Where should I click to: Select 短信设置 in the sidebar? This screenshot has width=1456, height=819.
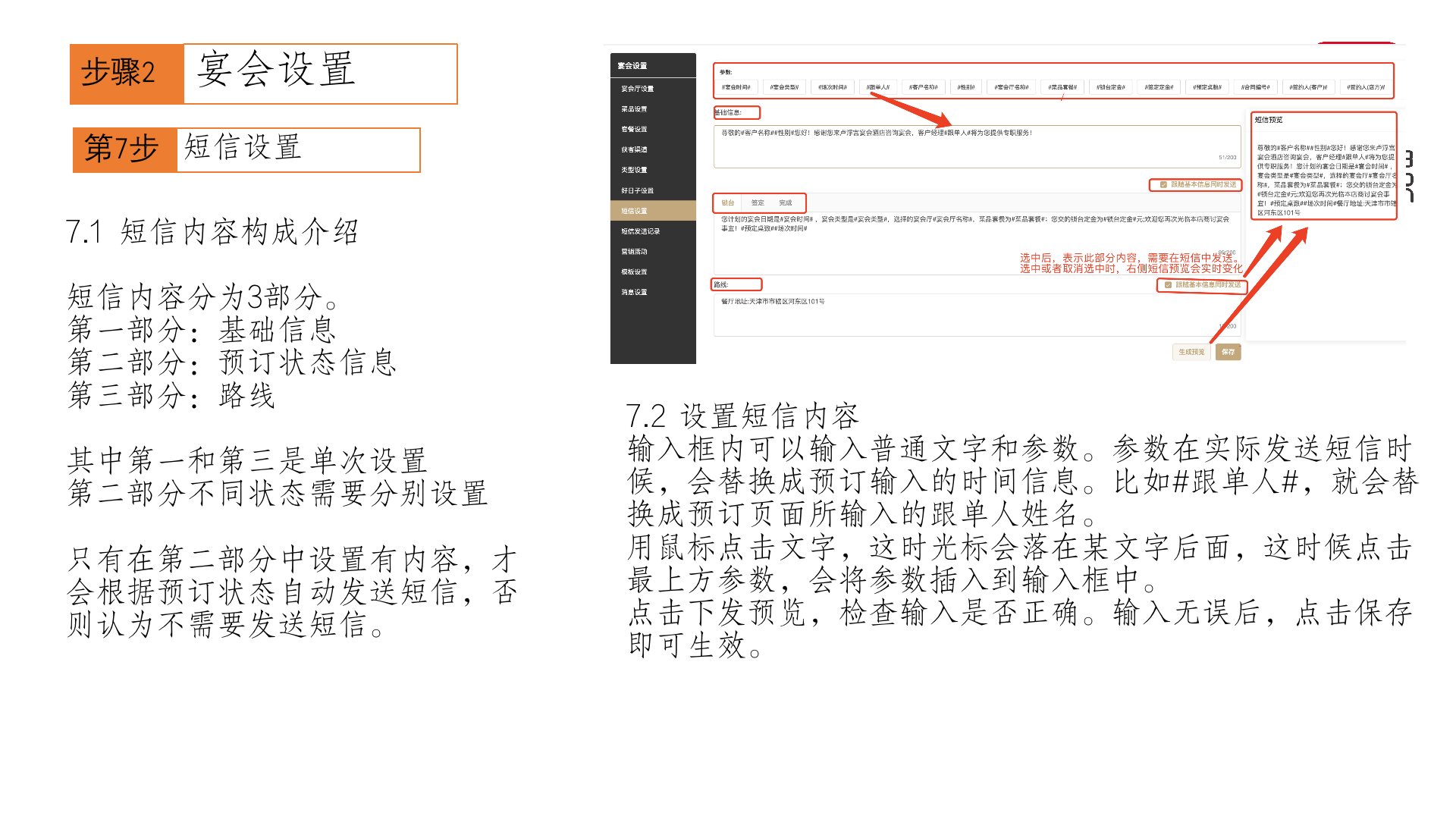click(x=634, y=211)
